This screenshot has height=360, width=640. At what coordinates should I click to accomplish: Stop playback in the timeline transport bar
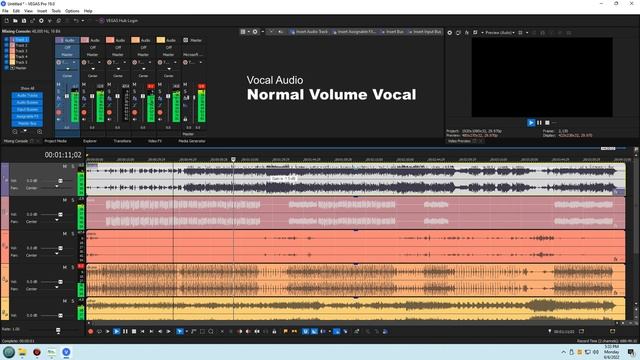click(x=134, y=331)
